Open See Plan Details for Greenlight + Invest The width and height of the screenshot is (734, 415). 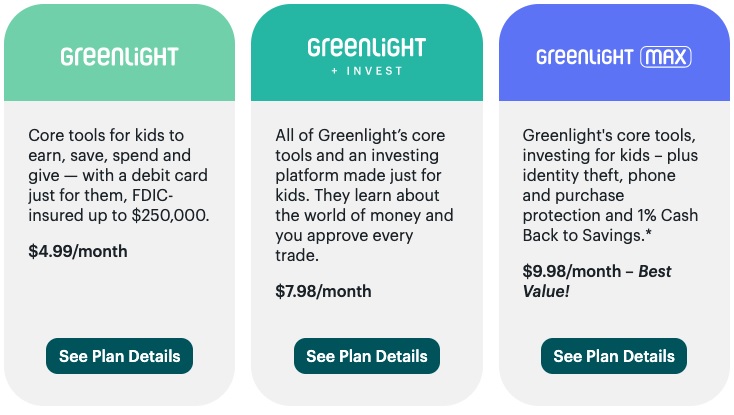point(367,356)
